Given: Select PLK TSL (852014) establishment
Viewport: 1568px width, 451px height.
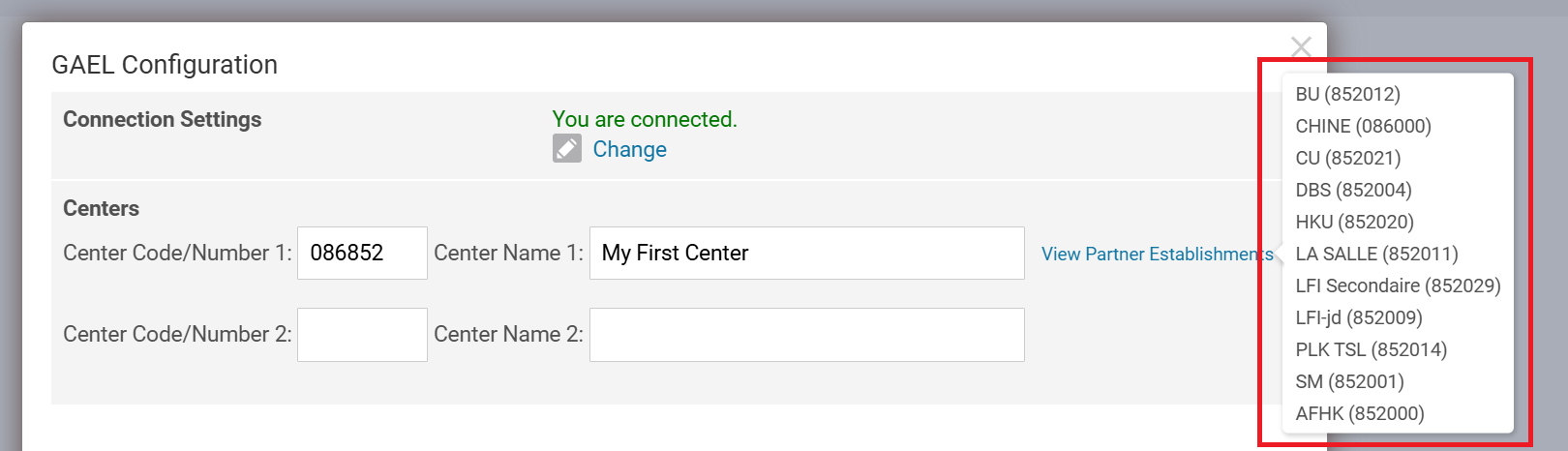Looking at the screenshot, I should (x=1371, y=349).
